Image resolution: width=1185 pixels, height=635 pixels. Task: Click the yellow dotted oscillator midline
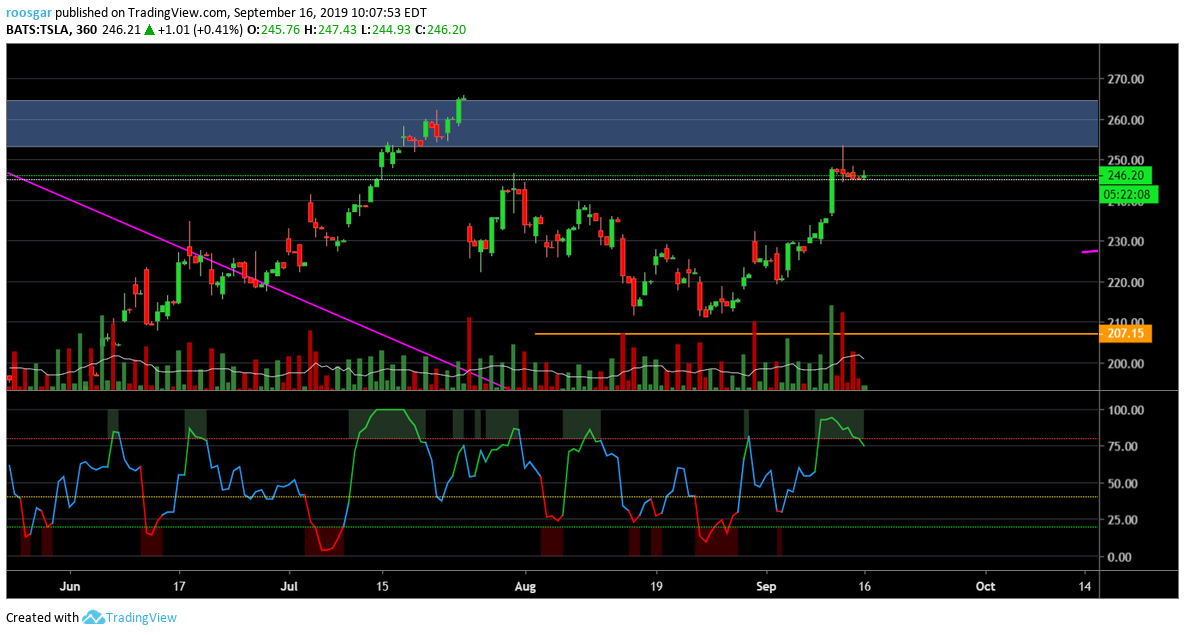552,497
